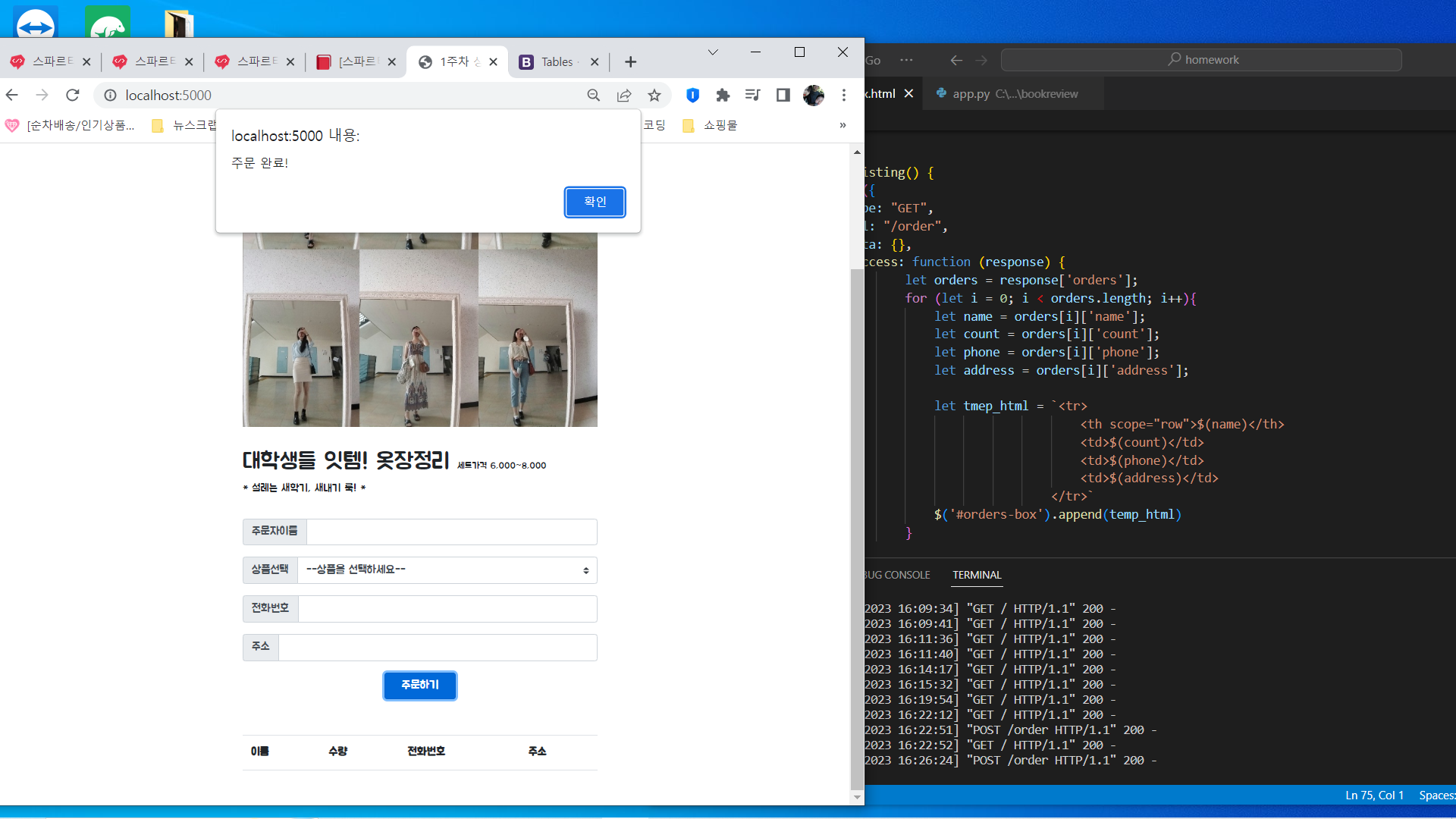
Task: Go back in Chrome browser
Action: 12,95
